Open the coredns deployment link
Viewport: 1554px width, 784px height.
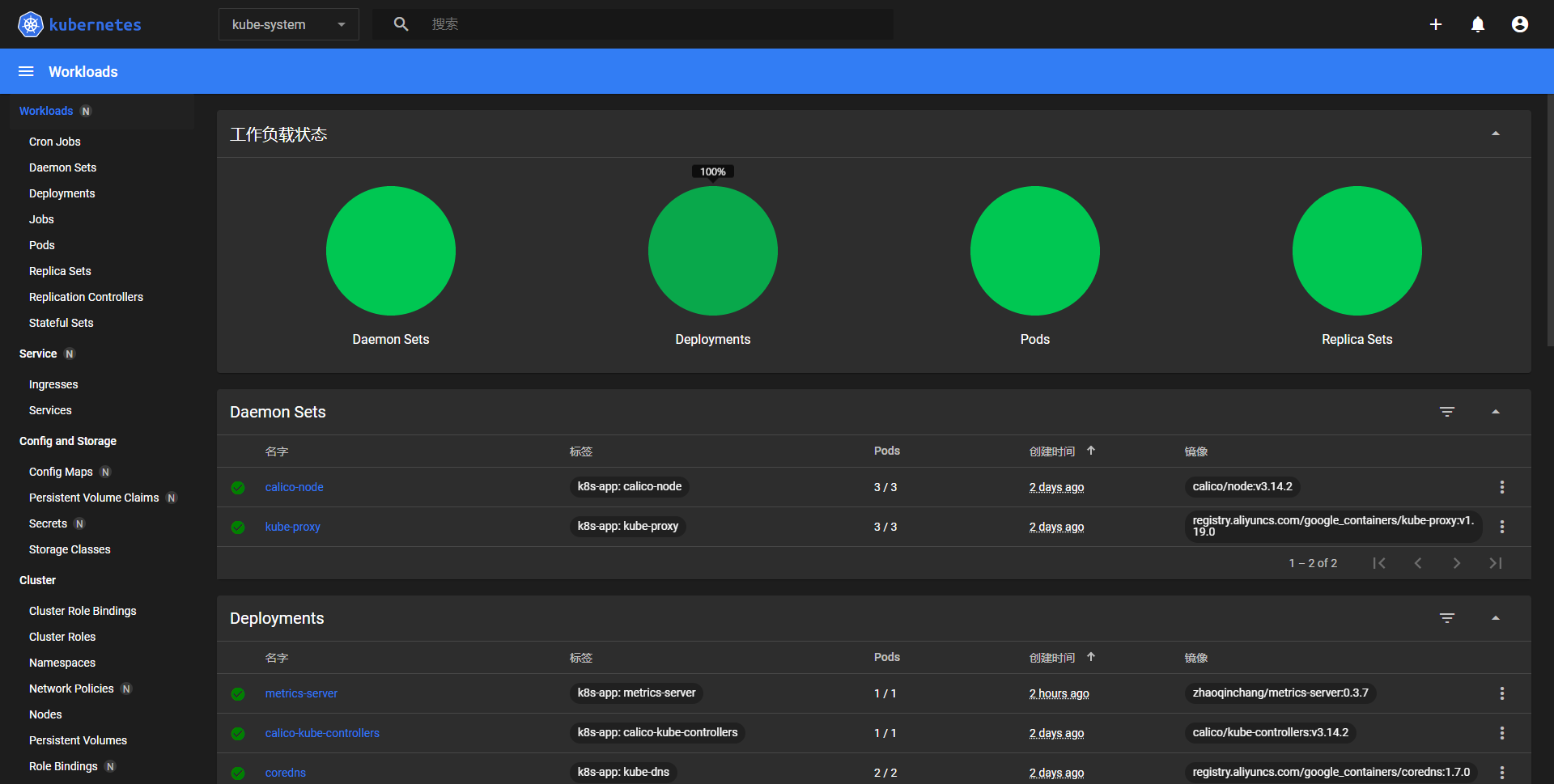(x=286, y=773)
